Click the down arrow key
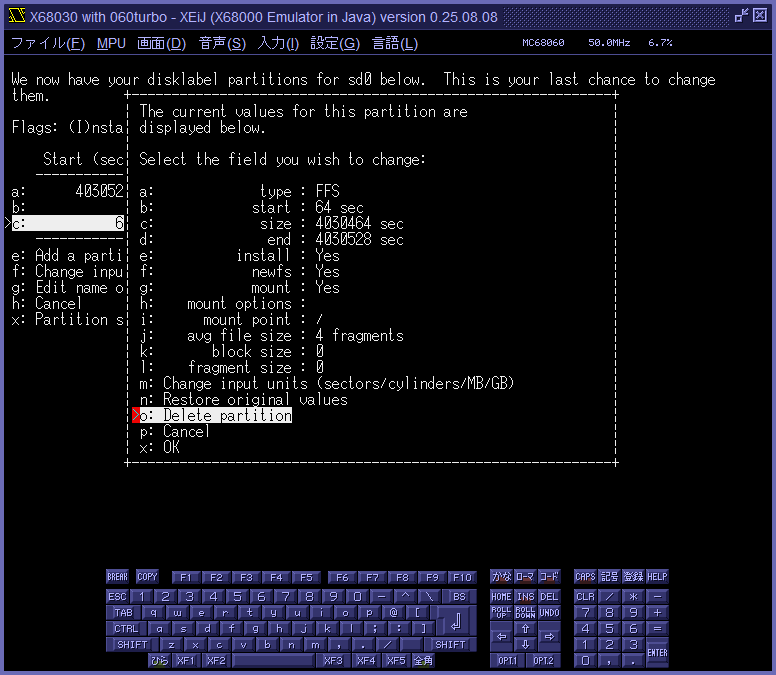This screenshot has width=776, height=675. click(525, 644)
